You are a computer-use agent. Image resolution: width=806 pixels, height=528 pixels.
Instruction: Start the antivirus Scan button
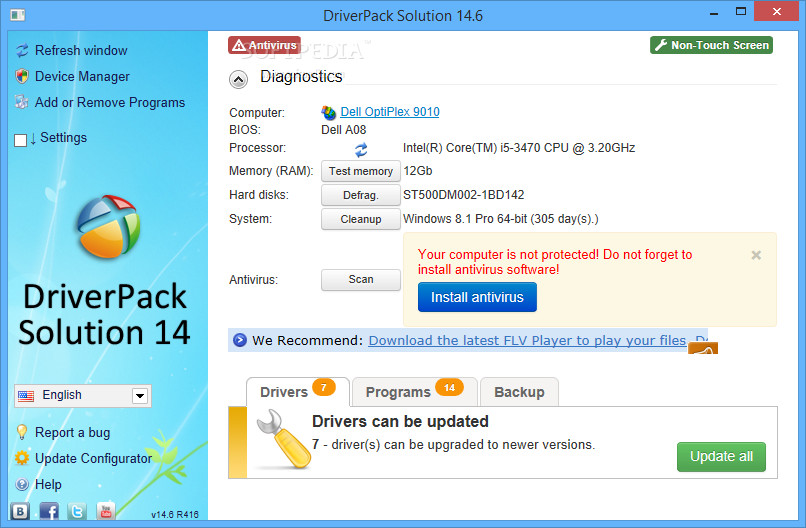pos(361,280)
